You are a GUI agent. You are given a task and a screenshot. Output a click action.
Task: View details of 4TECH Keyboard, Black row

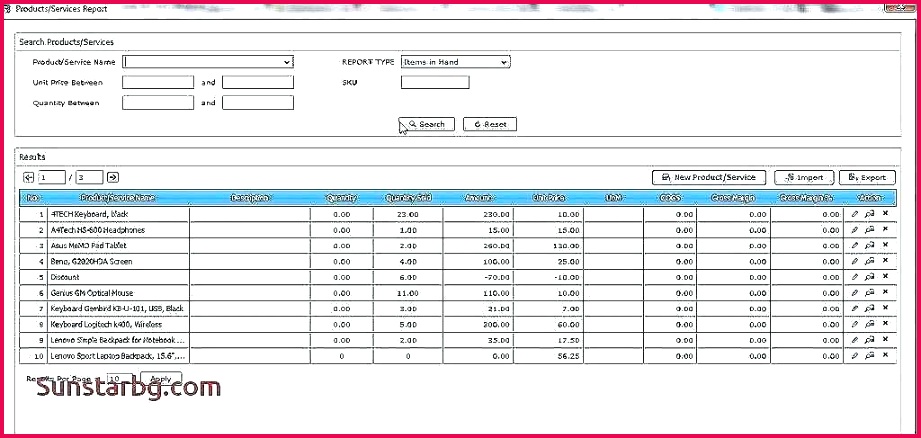[870, 214]
